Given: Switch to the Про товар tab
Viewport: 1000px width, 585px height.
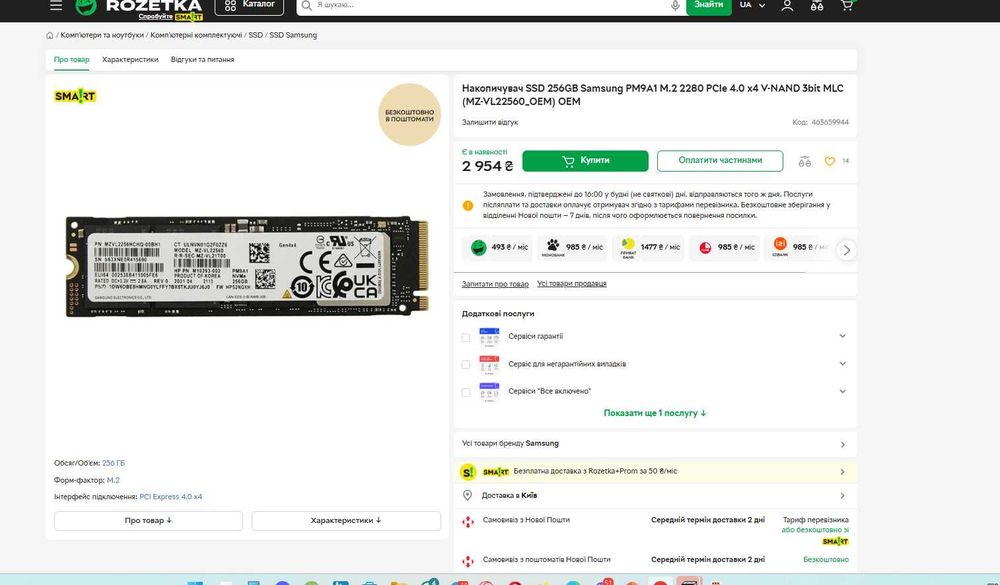Looking at the screenshot, I should tap(71, 60).
